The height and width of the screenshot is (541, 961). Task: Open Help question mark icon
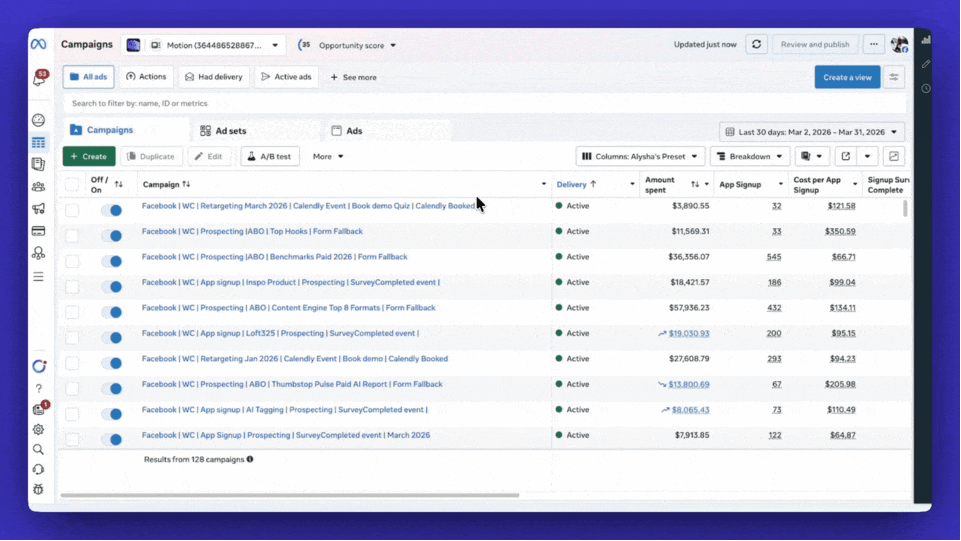pyautogui.click(x=39, y=388)
